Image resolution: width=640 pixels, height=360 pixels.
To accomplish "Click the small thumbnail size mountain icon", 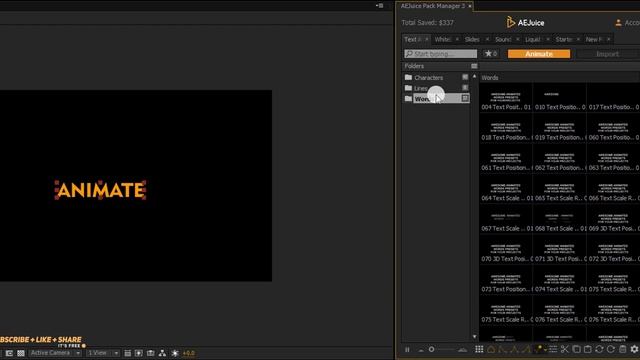I will click(x=421, y=350).
